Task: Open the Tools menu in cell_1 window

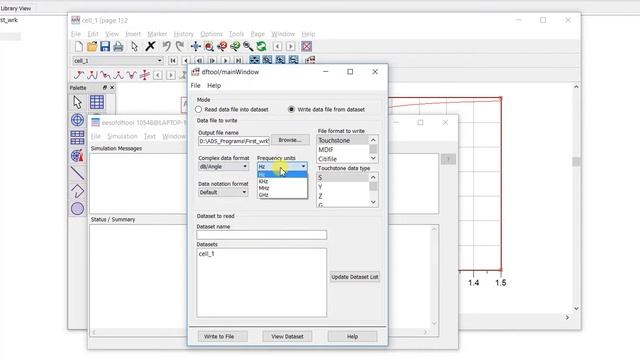Action: click(236, 34)
